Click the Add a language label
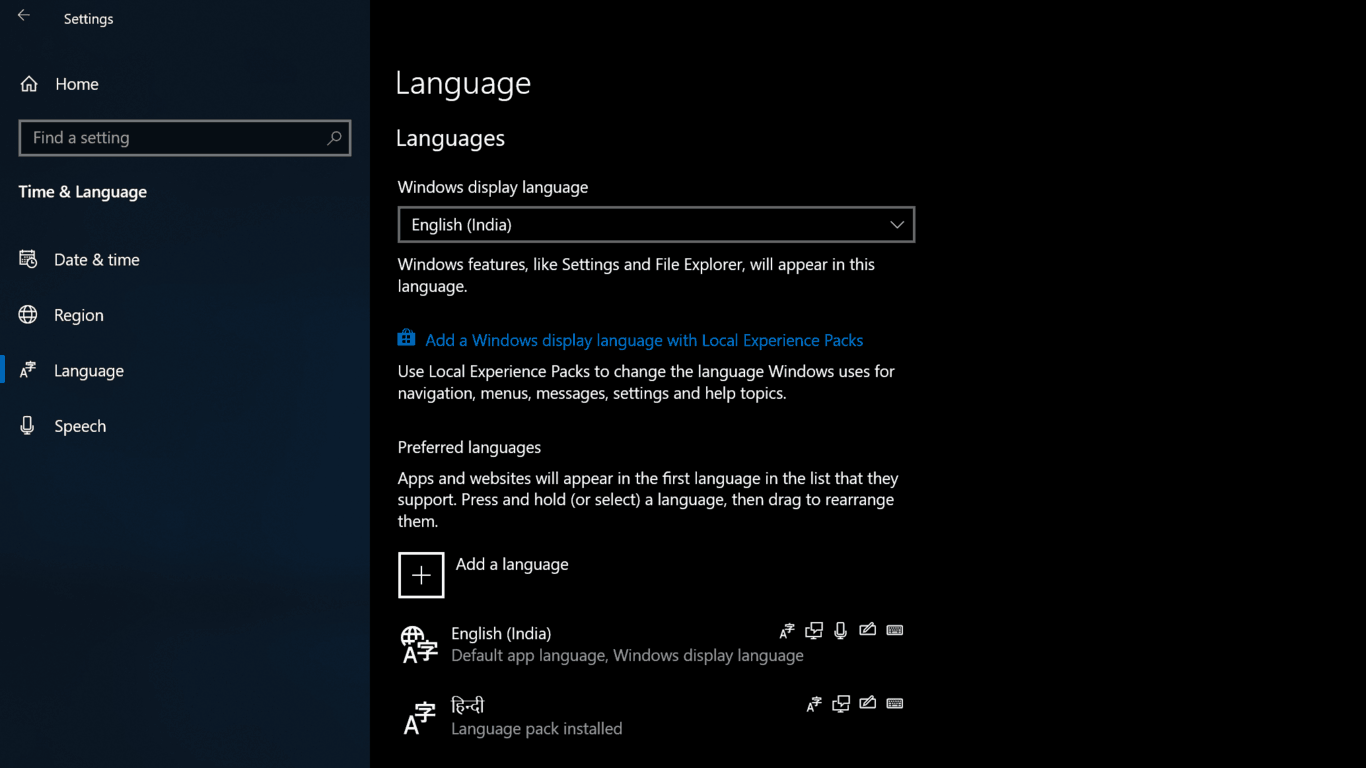1366x768 pixels. click(x=512, y=564)
